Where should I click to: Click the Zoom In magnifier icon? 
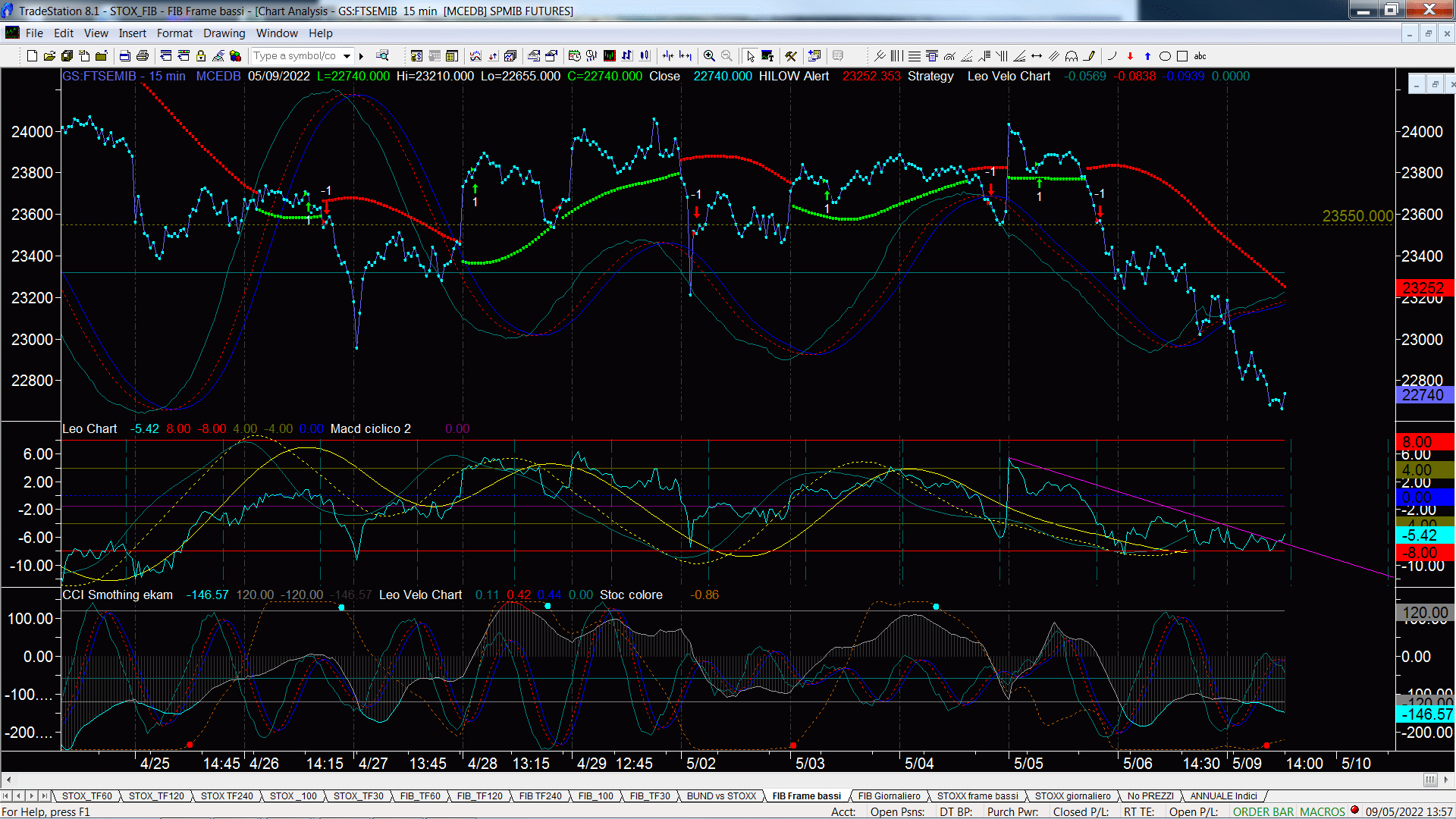click(x=709, y=56)
